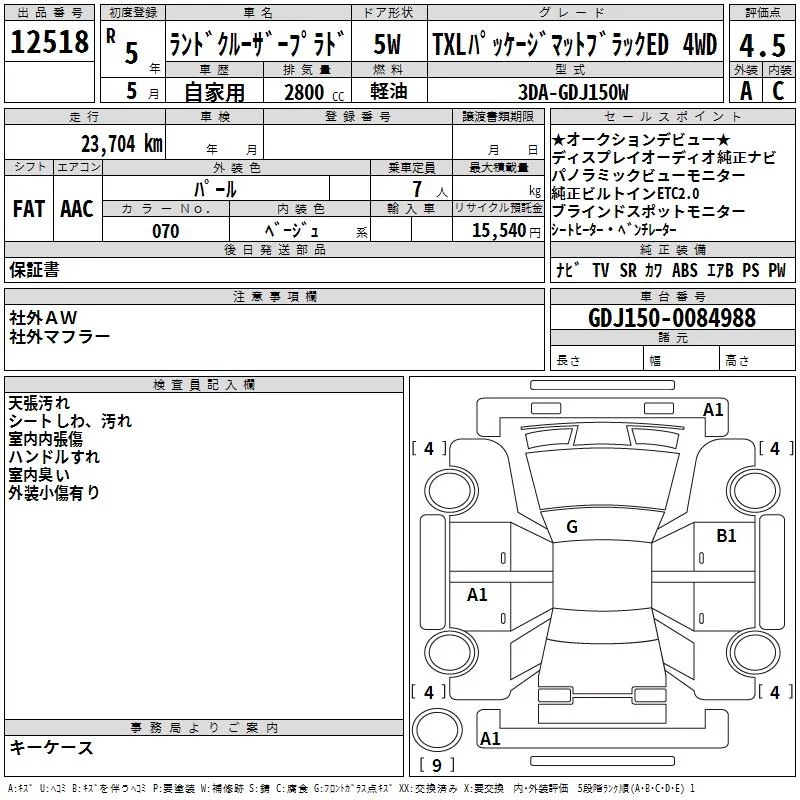Click the 4.5 evaluation score
Screen dimensions: 800x800
(761, 45)
